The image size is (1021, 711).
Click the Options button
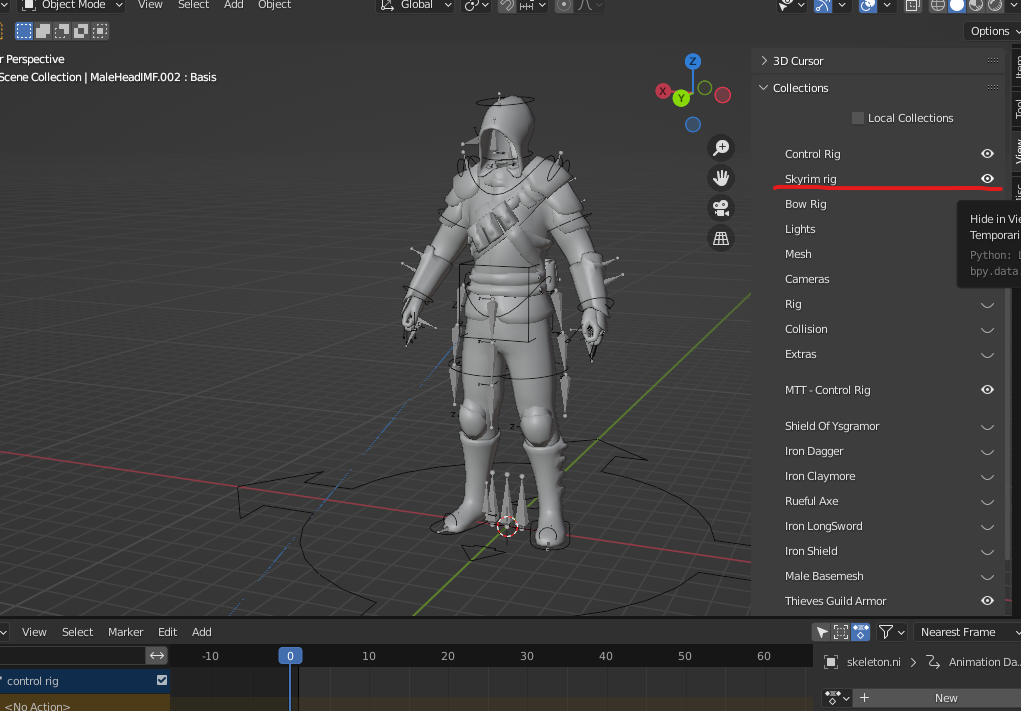pos(990,31)
